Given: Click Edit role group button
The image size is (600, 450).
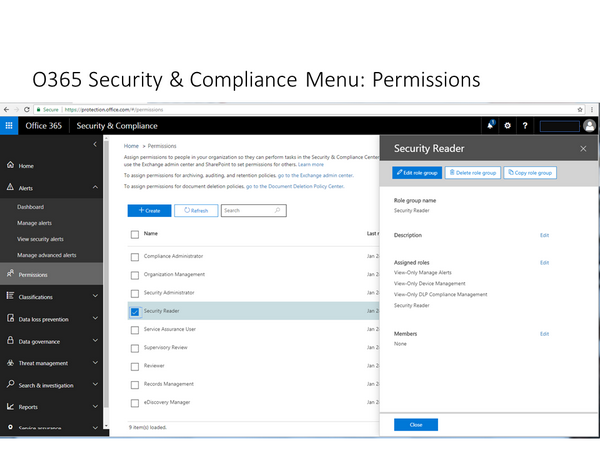Looking at the screenshot, I should click(417, 173).
